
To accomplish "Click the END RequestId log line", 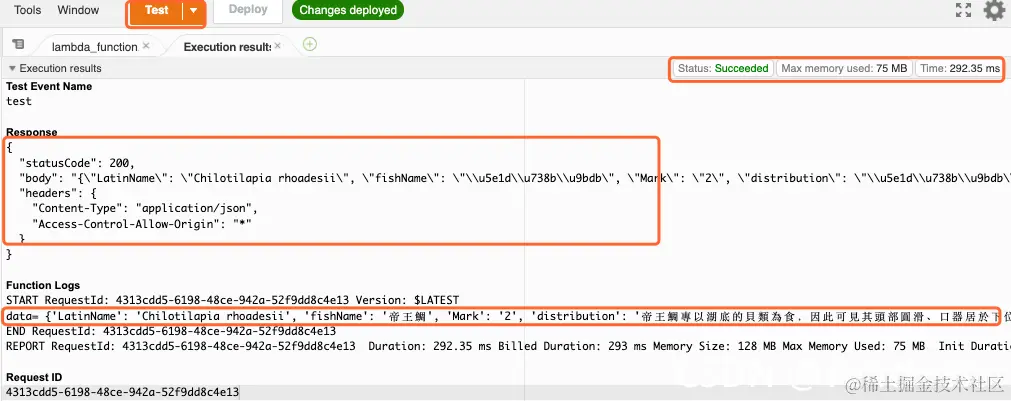I will click(x=171, y=331).
